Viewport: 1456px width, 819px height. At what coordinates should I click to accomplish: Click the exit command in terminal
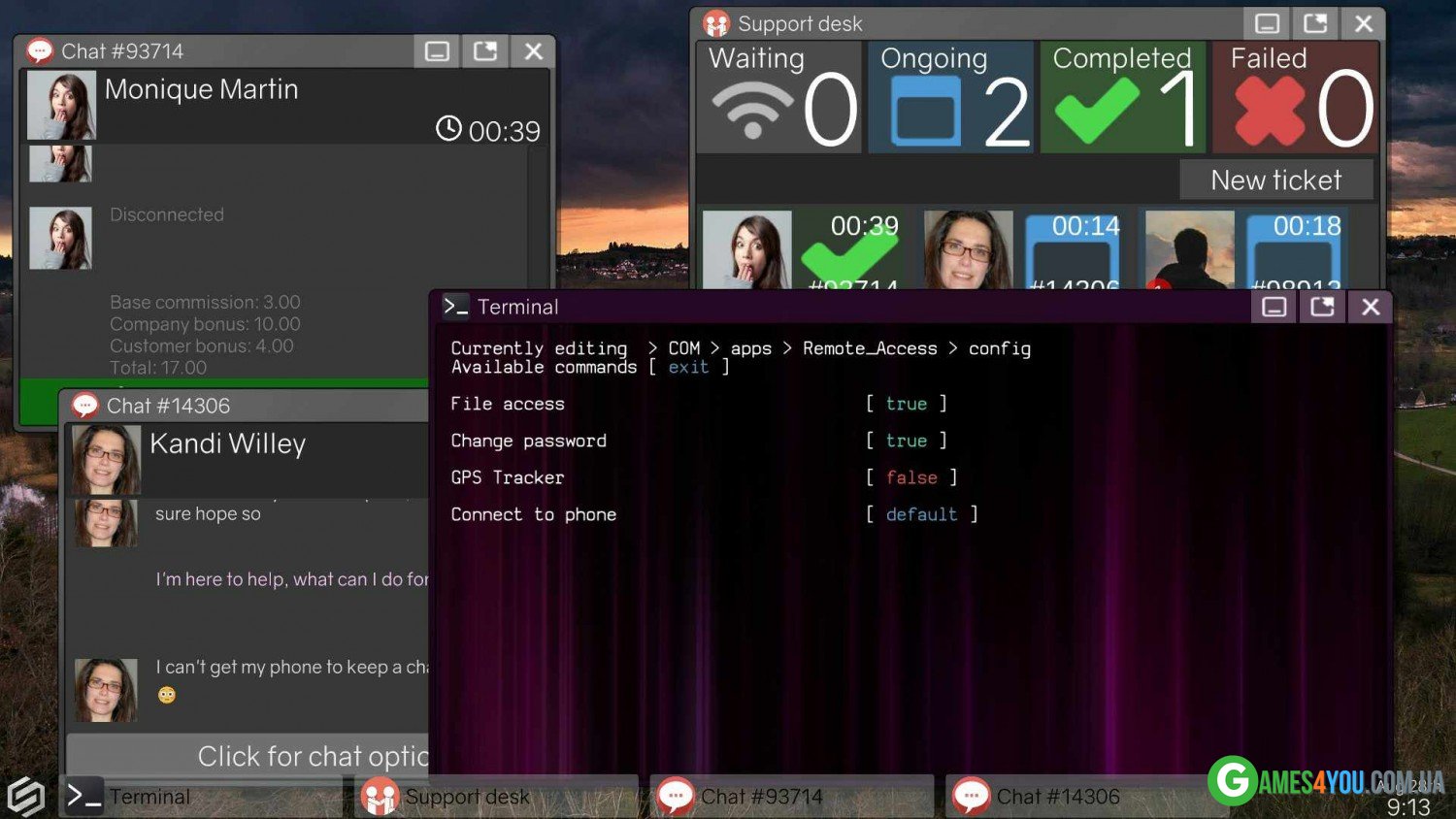[688, 367]
